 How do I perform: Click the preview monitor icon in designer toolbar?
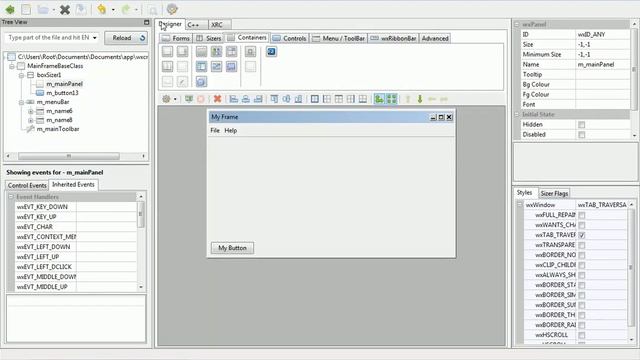(189, 99)
